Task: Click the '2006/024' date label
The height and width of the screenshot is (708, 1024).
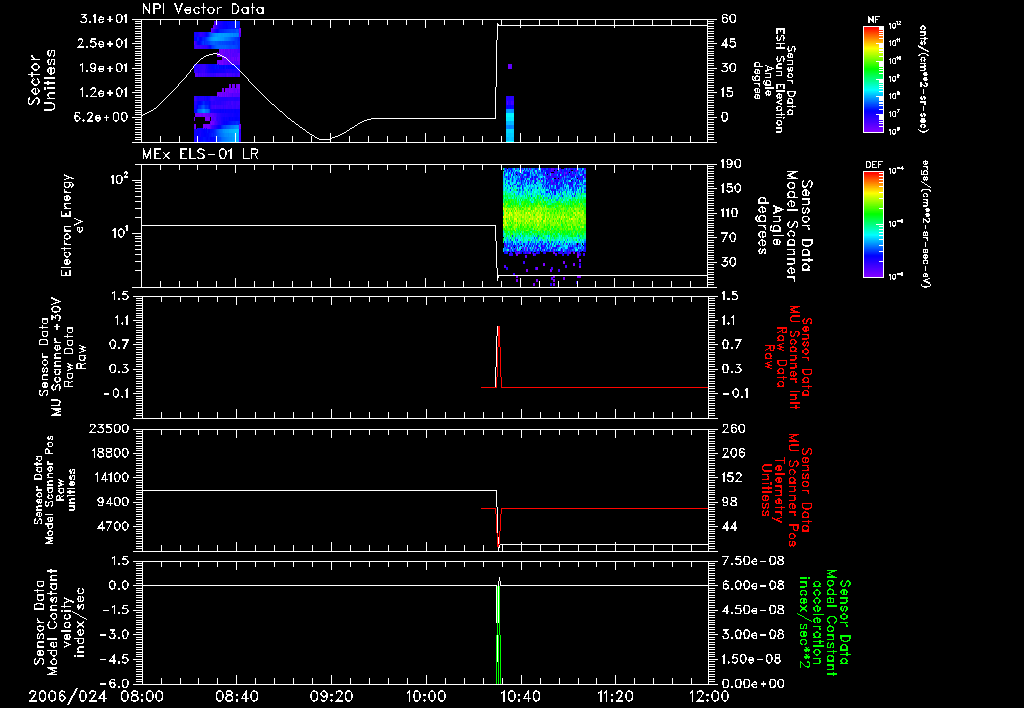Action: pyautogui.click(x=67, y=696)
